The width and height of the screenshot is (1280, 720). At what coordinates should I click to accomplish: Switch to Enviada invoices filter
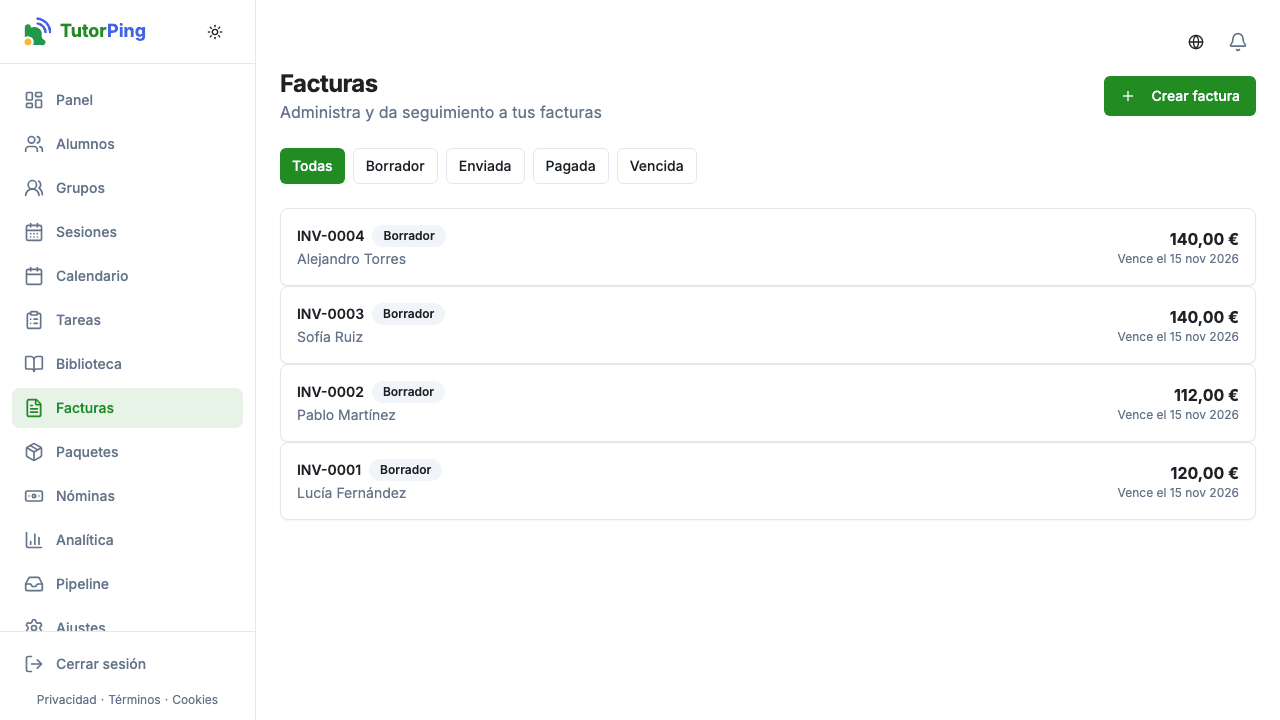485,166
